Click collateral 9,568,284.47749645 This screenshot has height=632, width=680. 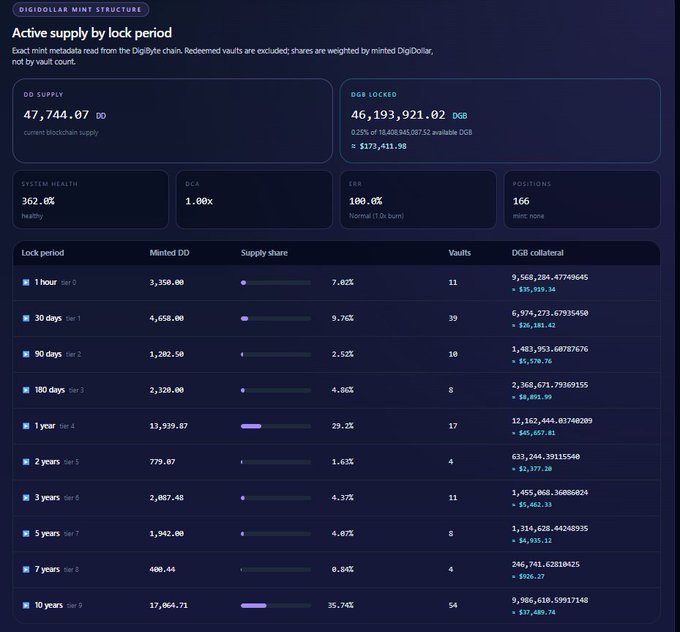(x=550, y=277)
